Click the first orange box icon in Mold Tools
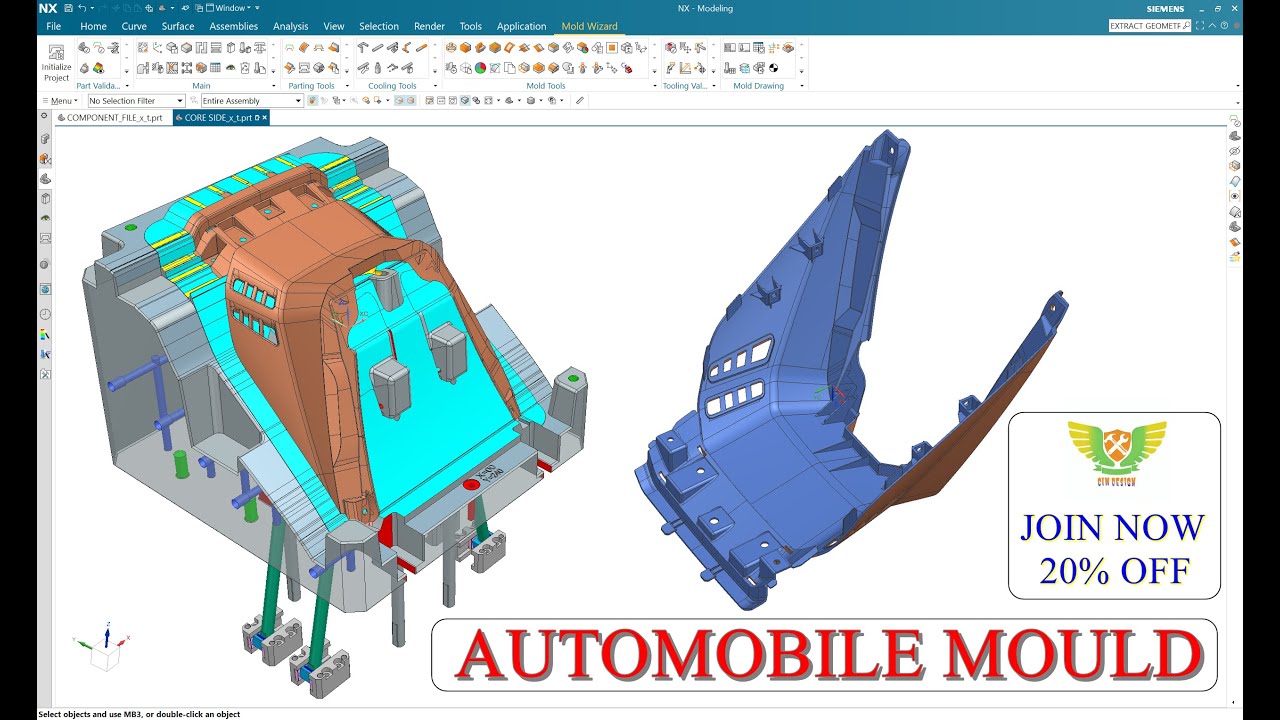The height and width of the screenshot is (720, 1280). 466,48
